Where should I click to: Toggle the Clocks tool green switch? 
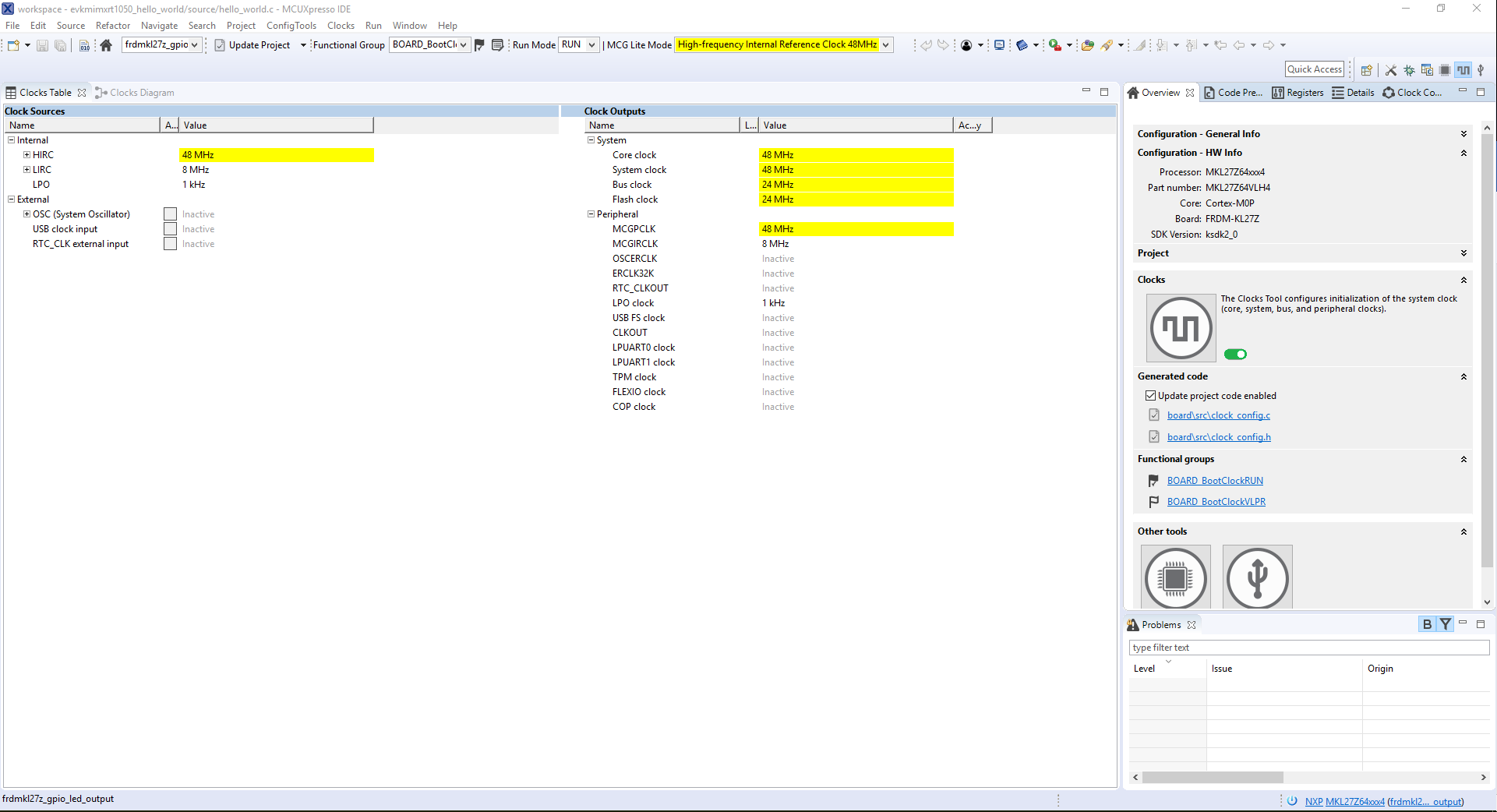click(x=1235, y=355)
